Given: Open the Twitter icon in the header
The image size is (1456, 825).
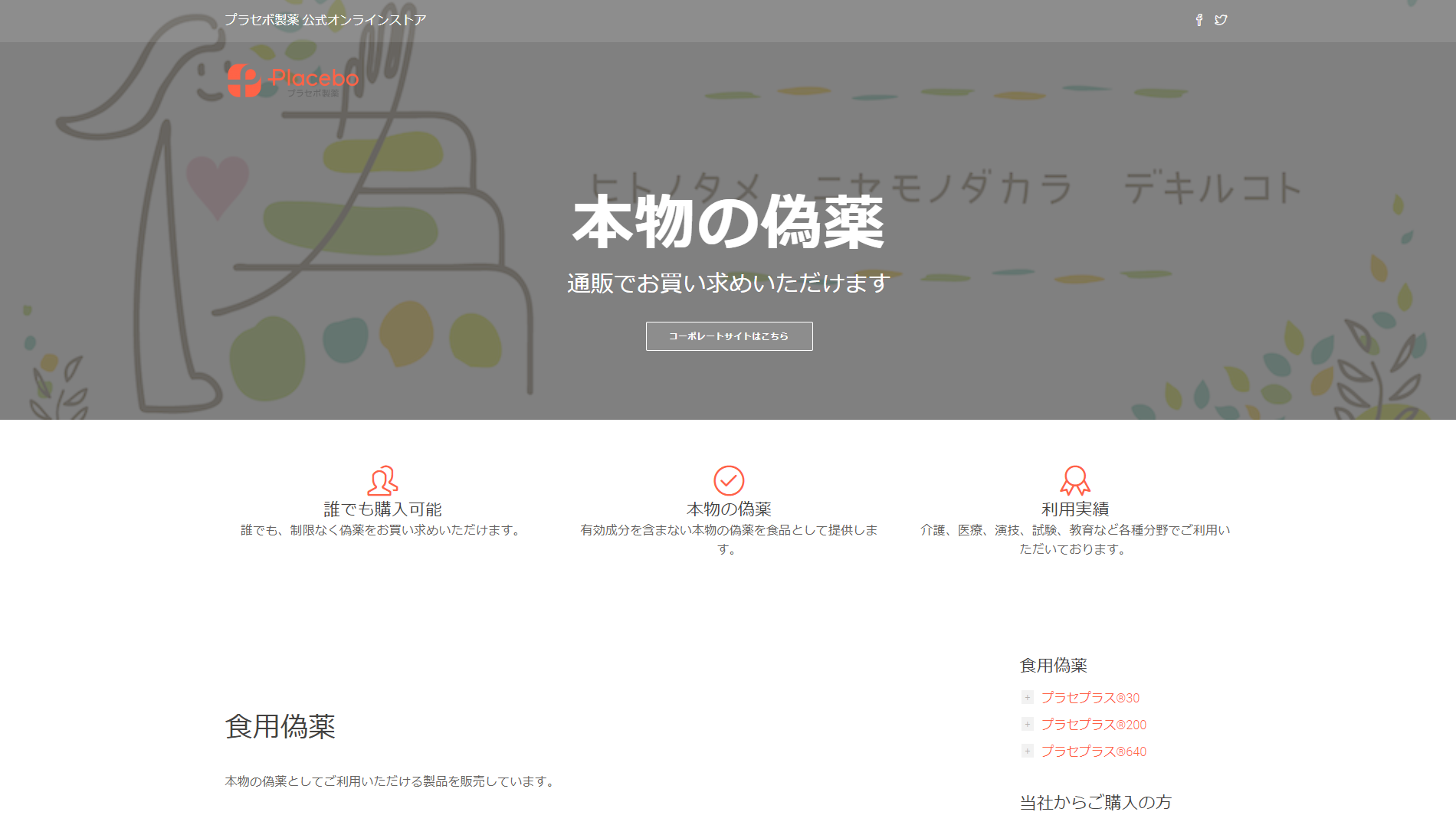Looking at the screenshot, I should click(1222, 20).
